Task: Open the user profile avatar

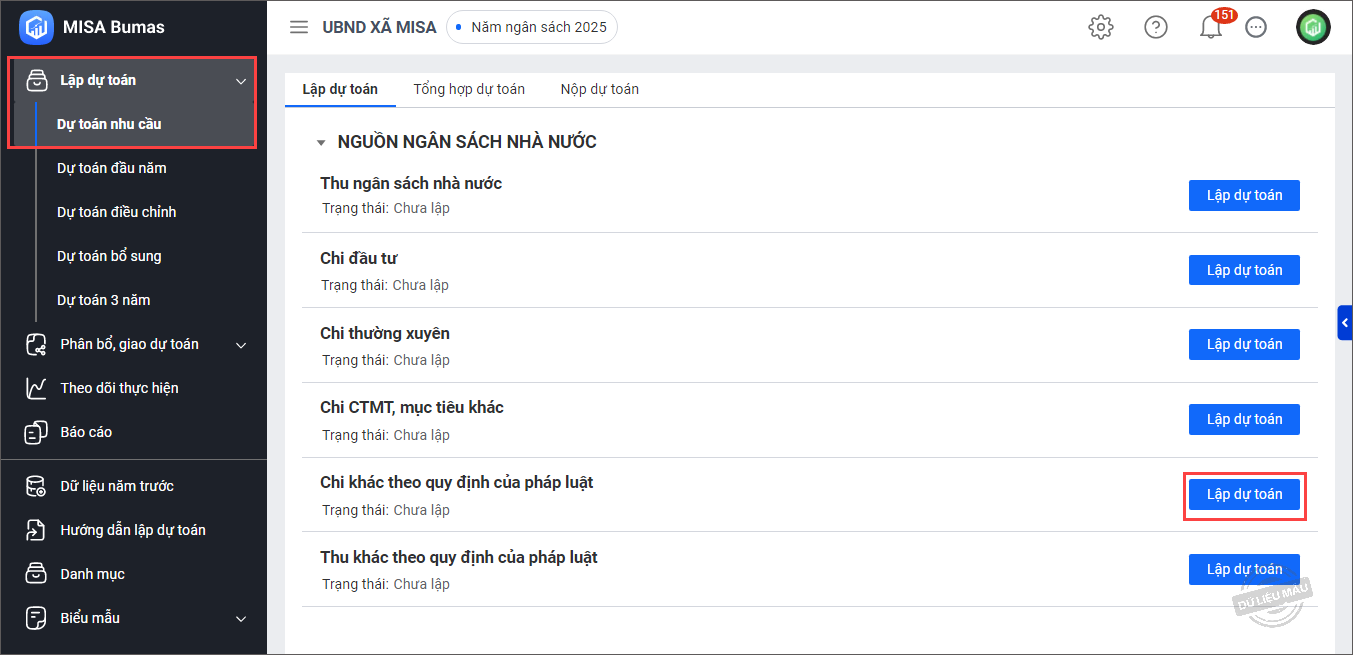Action: 1313,27
